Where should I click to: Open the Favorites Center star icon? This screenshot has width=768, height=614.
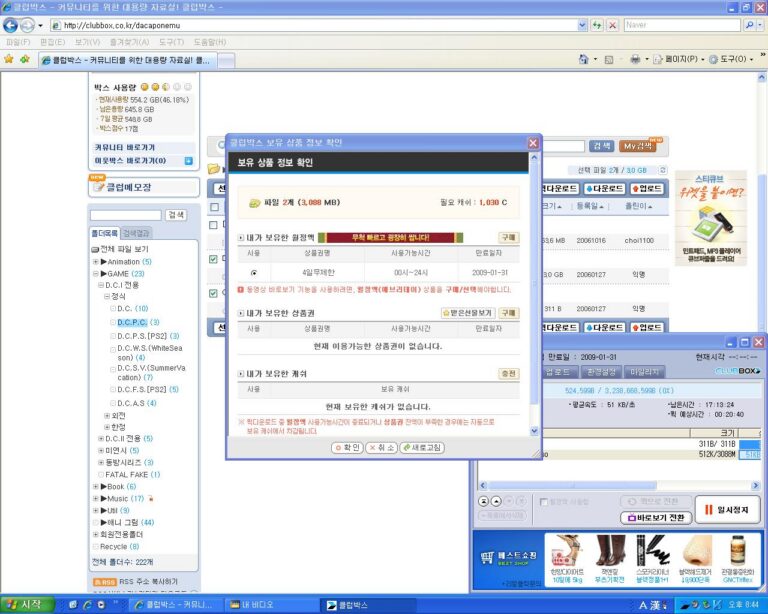(x=8, y=59)
